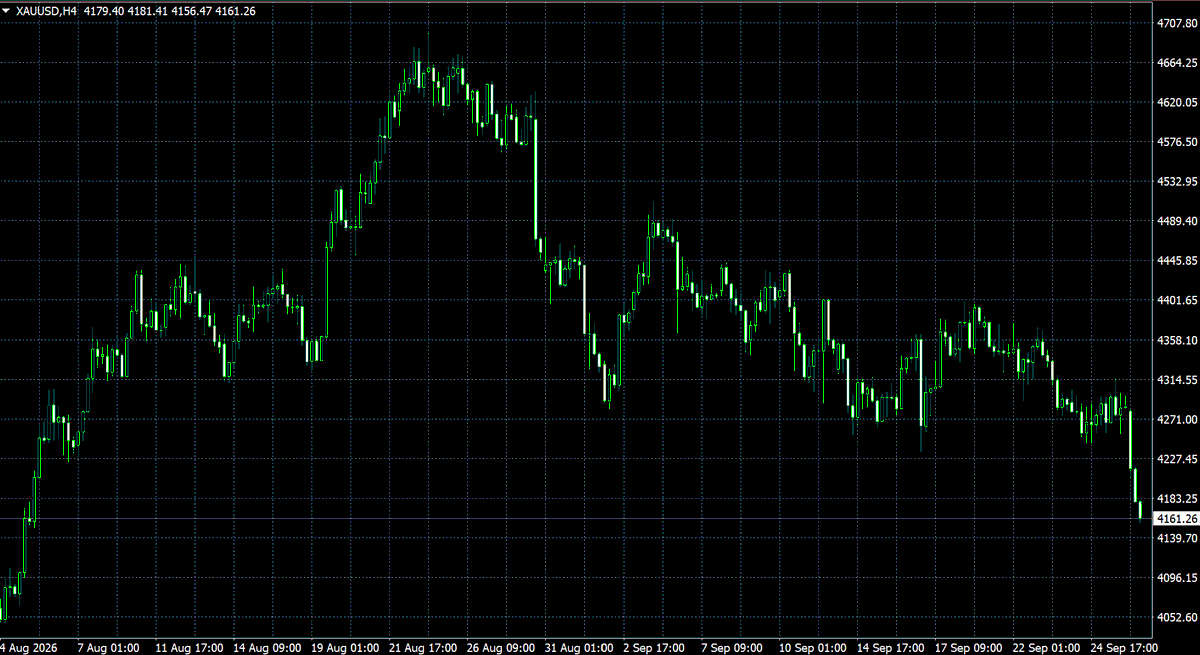Viewport: 1200px width, 655px height.
Task: Click the 4 Aug 2026 date label
Action: click(x=29, y=647)
